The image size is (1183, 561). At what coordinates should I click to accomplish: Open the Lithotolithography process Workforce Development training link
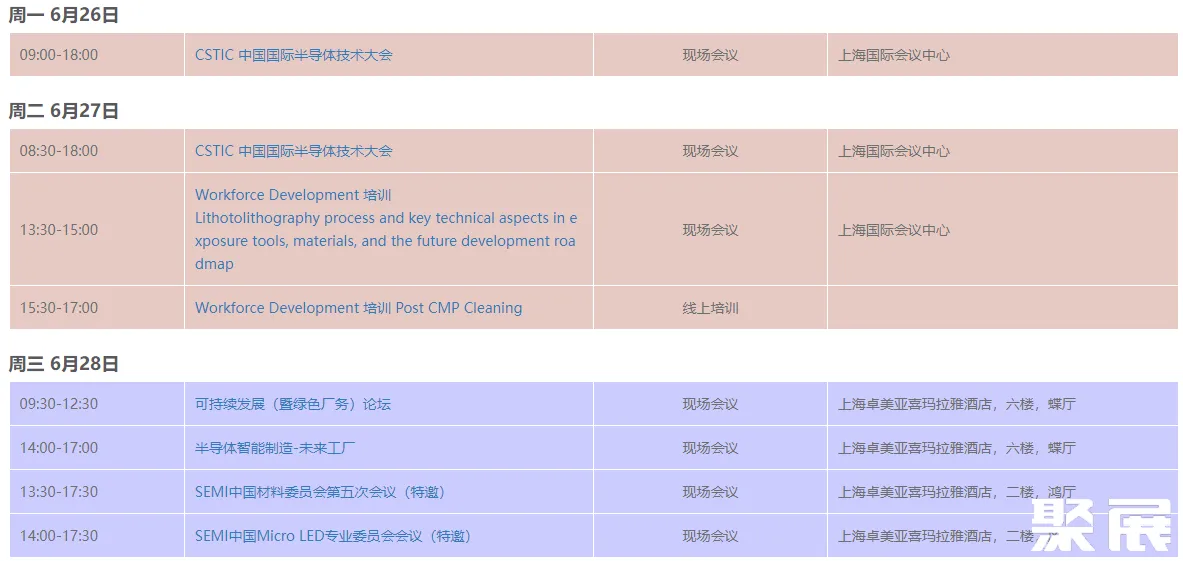385,229
